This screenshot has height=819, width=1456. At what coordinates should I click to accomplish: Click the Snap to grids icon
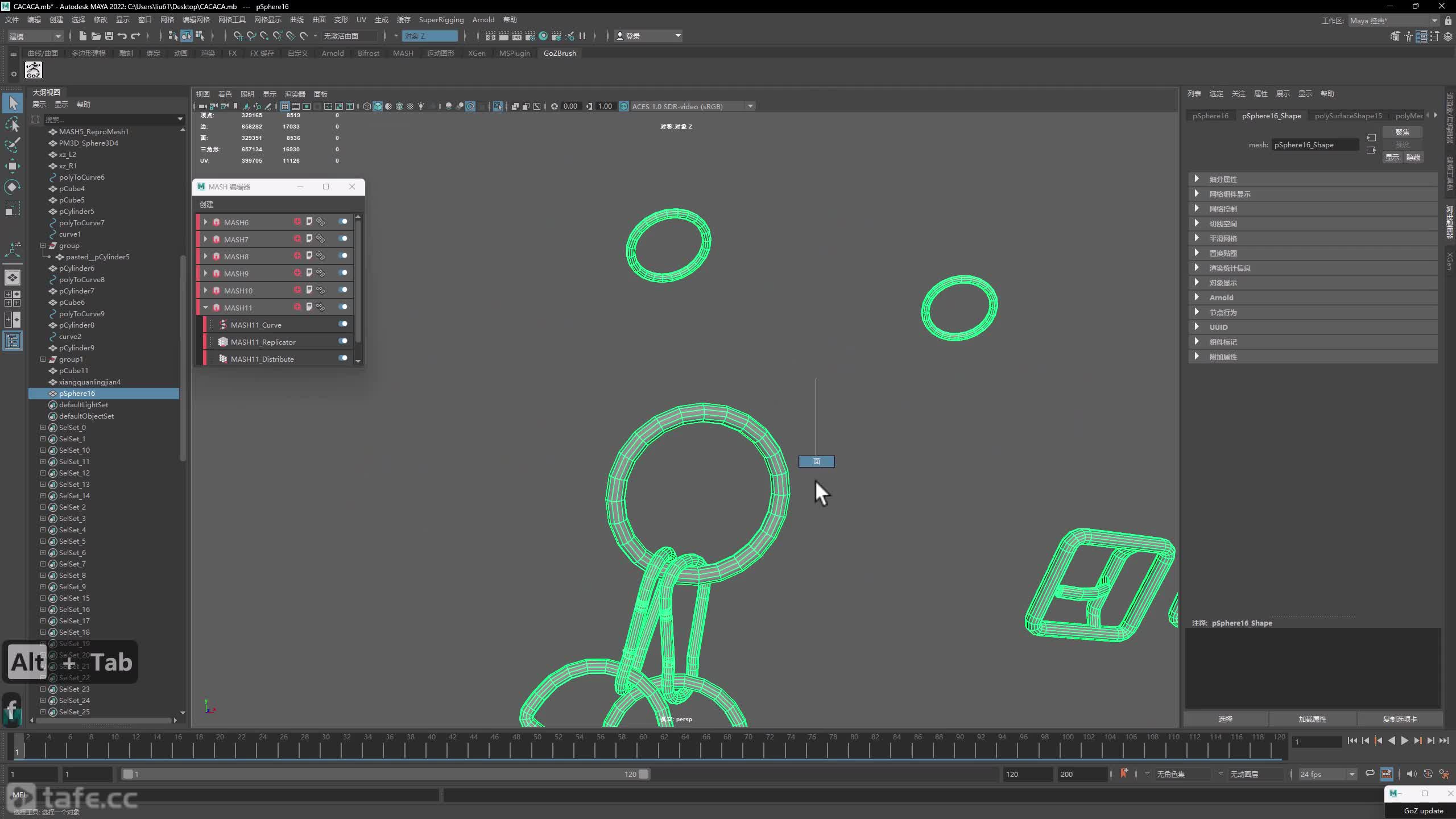point(238,36)
